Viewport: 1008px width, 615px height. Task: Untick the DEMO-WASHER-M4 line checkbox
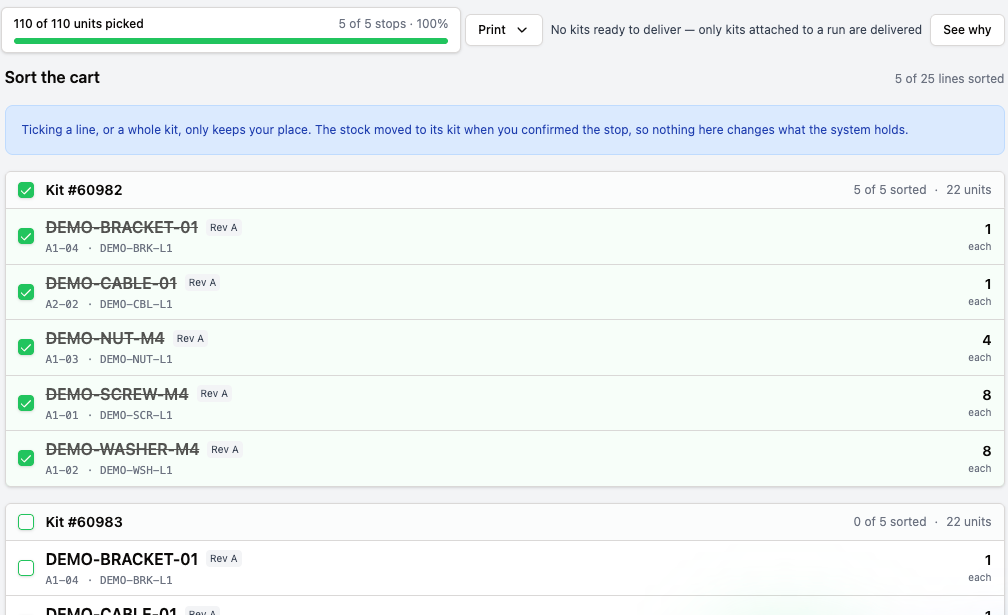(x=26, y=458)
